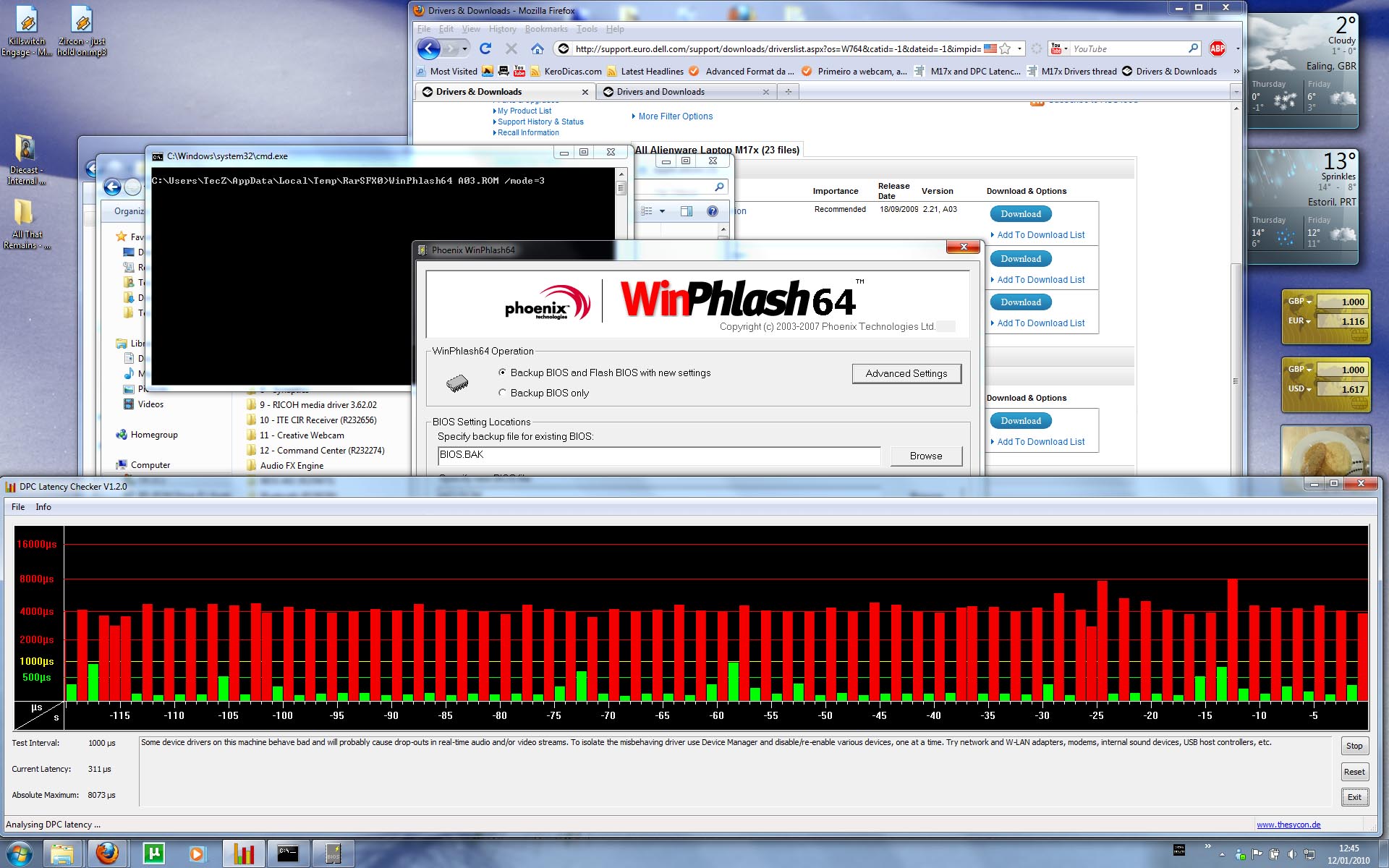Viewport: 1389px width, 868px height.
Task: Open Windows Media Player taskbar icon
Action: [197, 854]
